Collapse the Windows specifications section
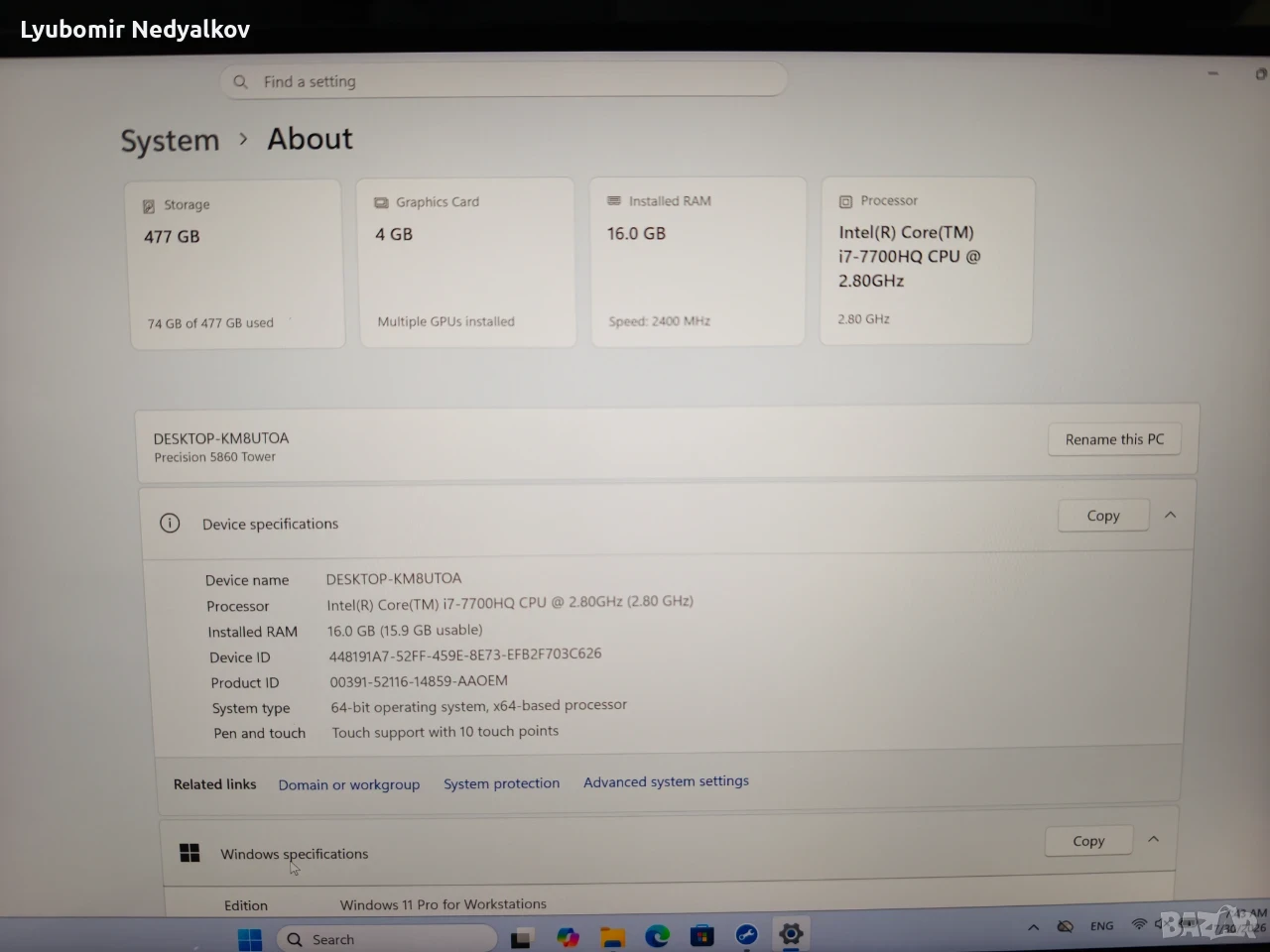The height and width of the screenshot is (952, 1270). coord(1154,839)
